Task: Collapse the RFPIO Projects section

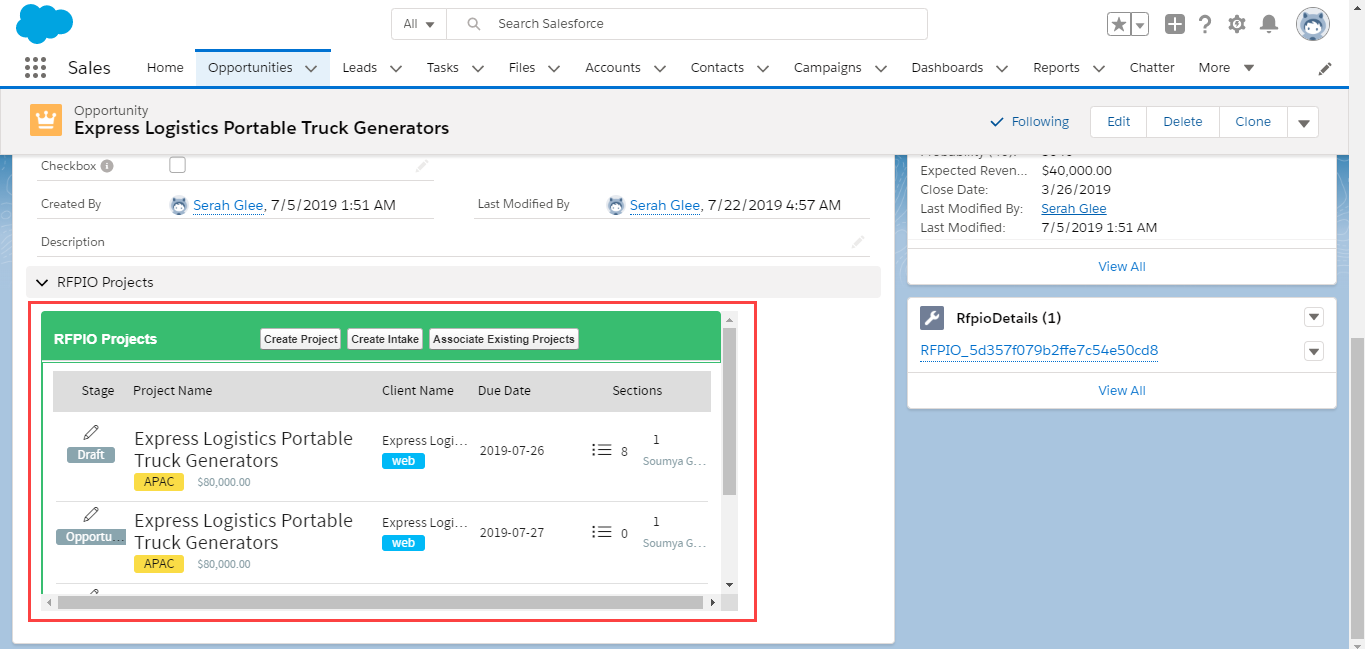Action: [43, 282]
